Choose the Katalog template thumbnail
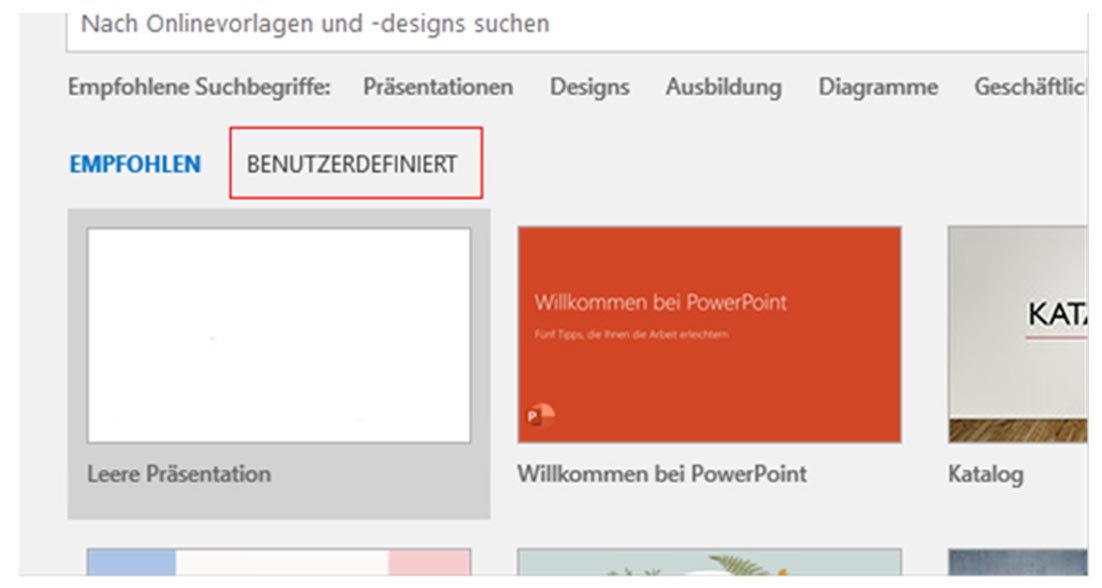Screen dimensions: 1102x588 point(1018,334)
